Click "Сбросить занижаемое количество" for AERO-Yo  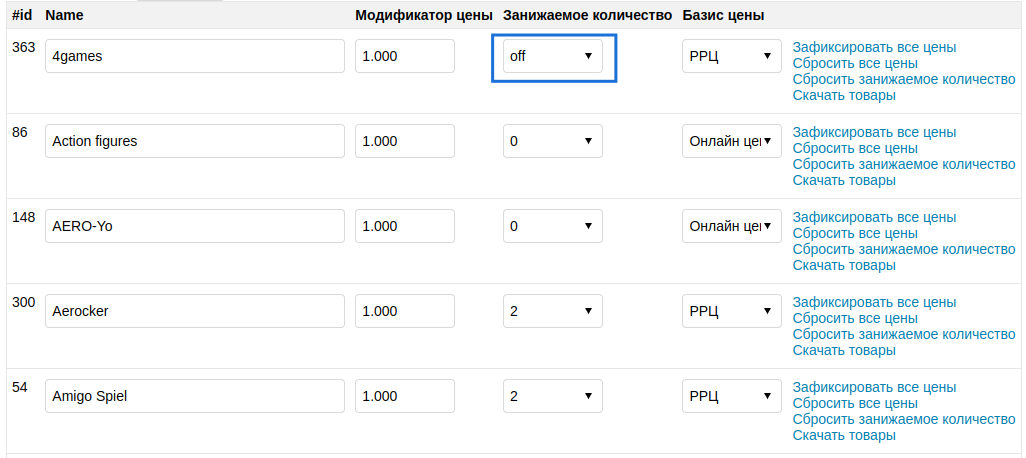click(903, 249)
